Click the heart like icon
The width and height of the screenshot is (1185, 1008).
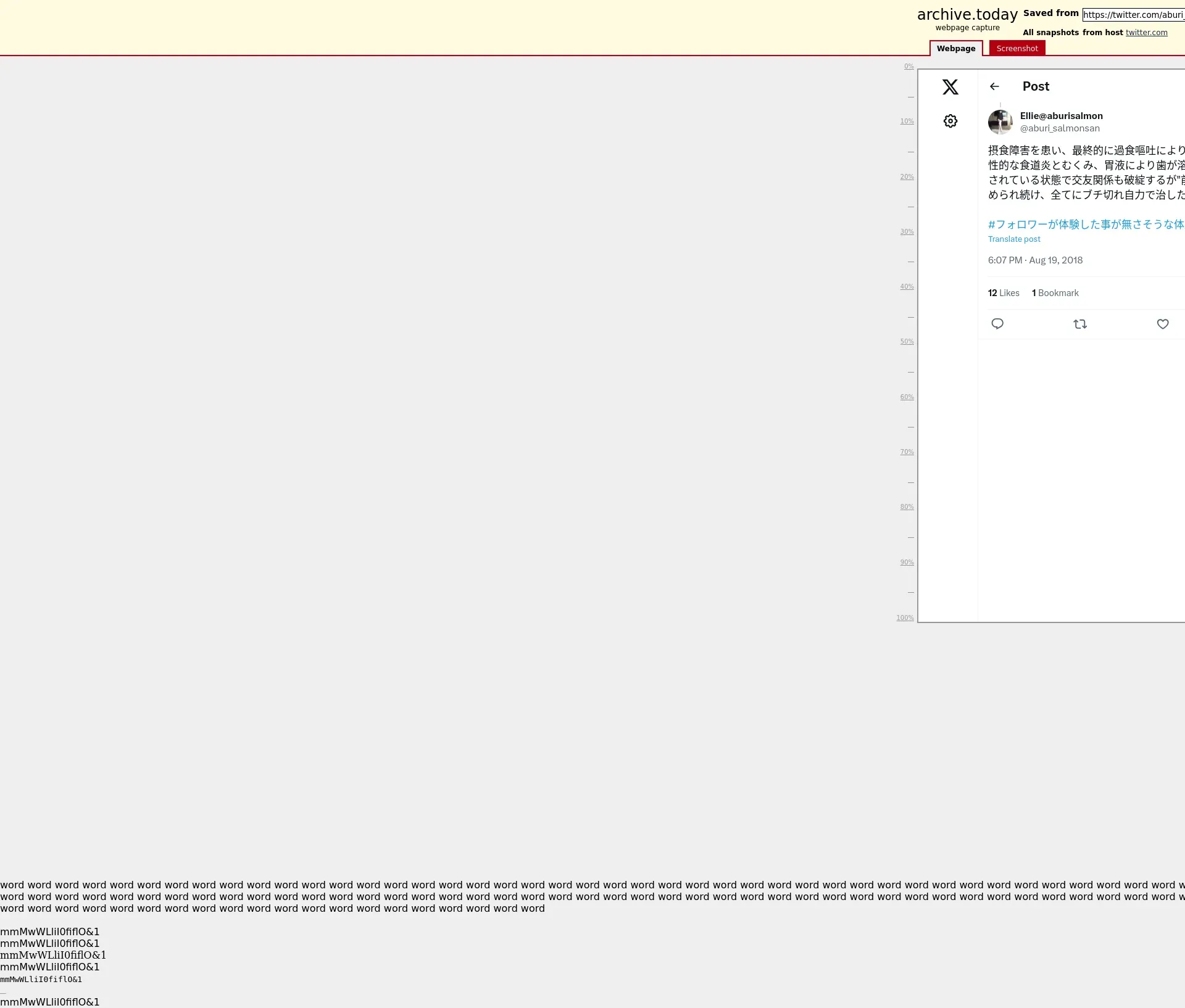tap(1163, 324)
